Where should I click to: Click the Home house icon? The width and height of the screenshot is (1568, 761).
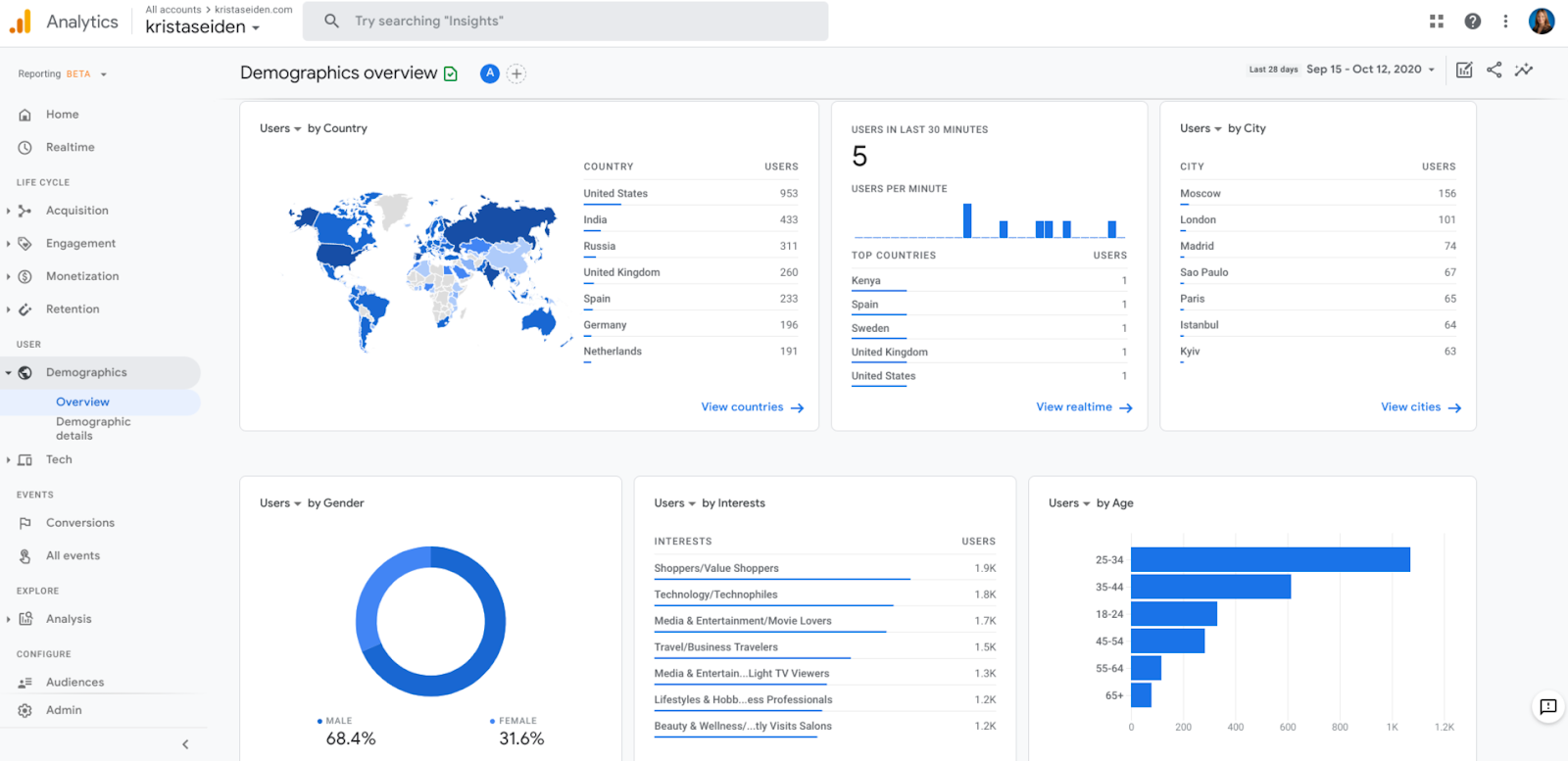coord(25,115)
